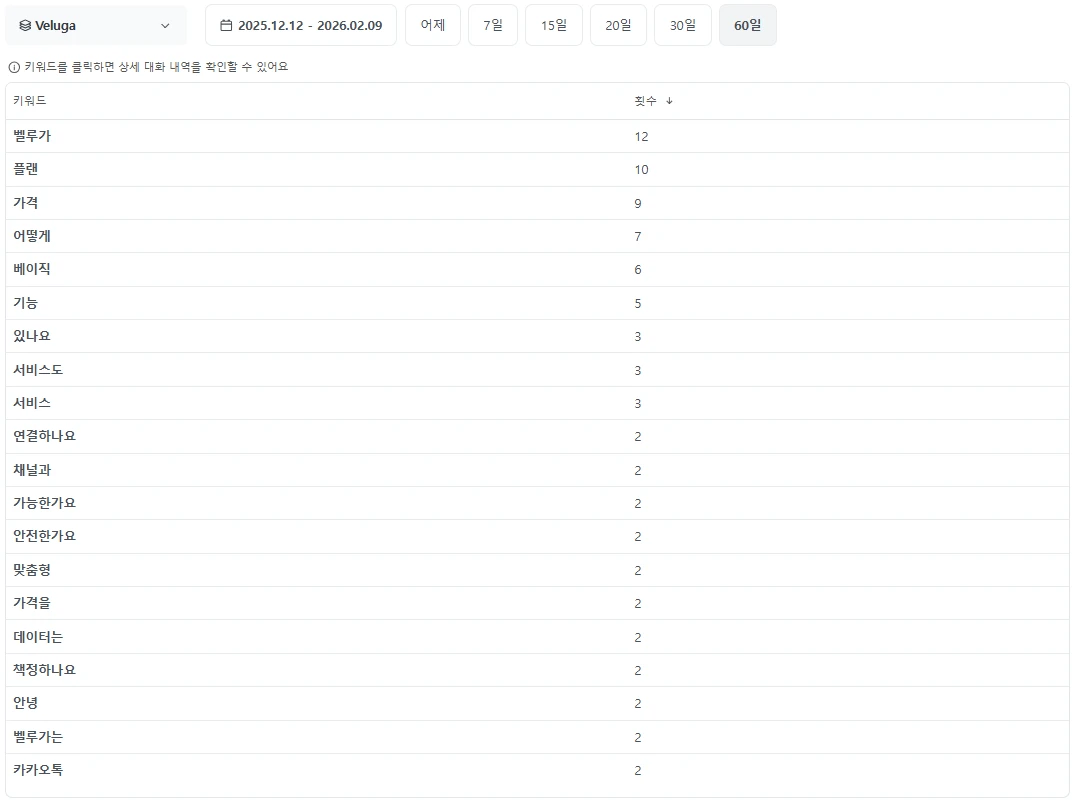Click the 키워드 column header
The height and width of the screenshot is (806, 1079).
pyautogui.click(x=30, y=101)
